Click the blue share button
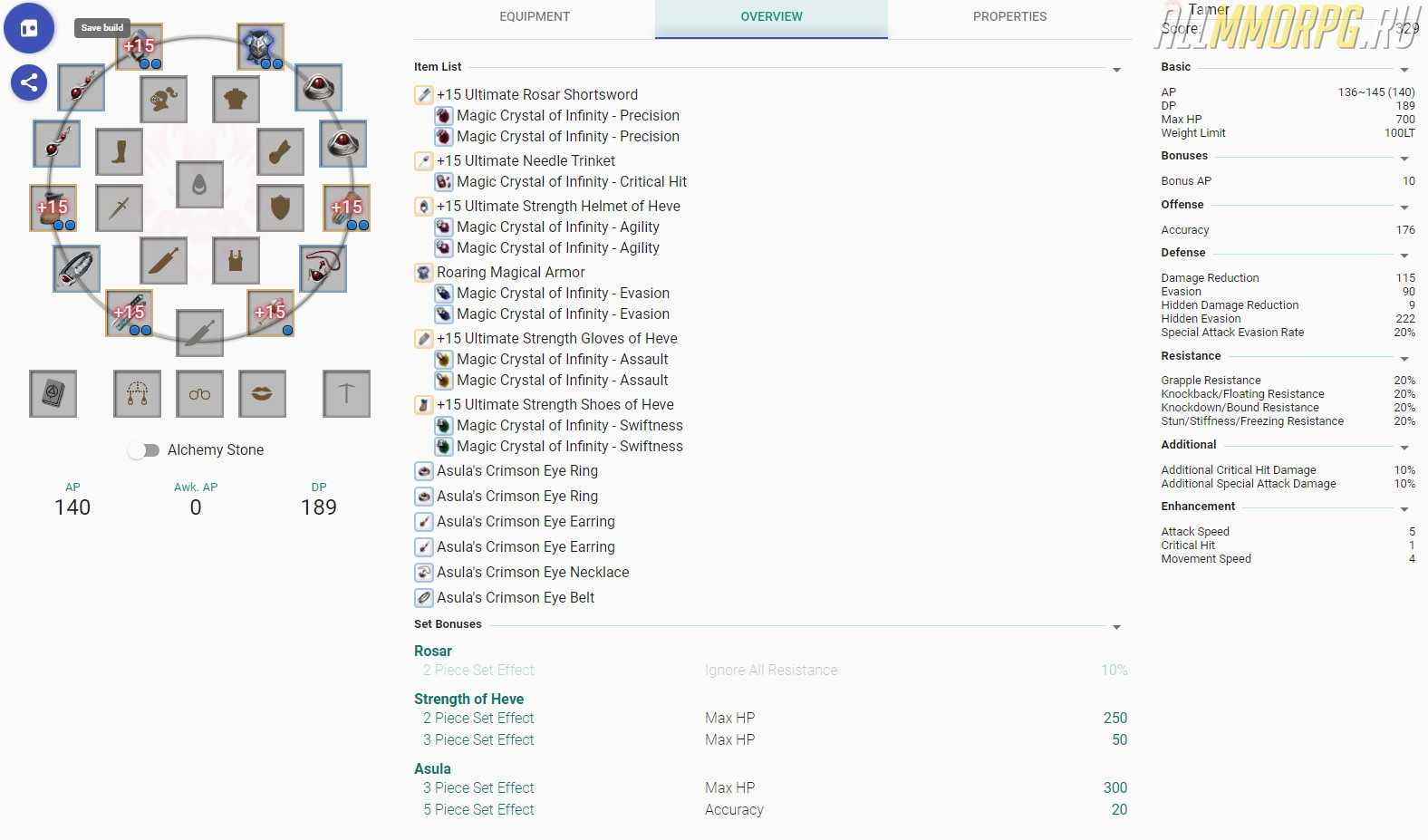Viewport: 1428px width, 840px height. [x=29, y=82]
